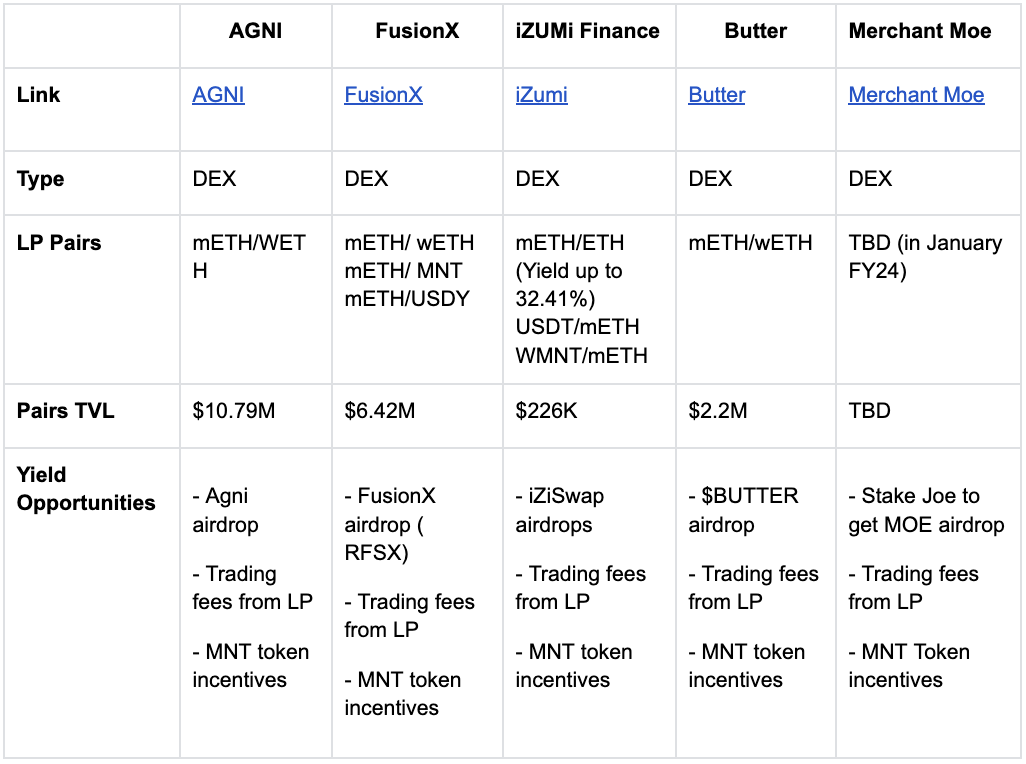Viewport: 1026px width, 764px height.
Task: Click the Merchant Moe column header
Action: click(x=928, y=35)
